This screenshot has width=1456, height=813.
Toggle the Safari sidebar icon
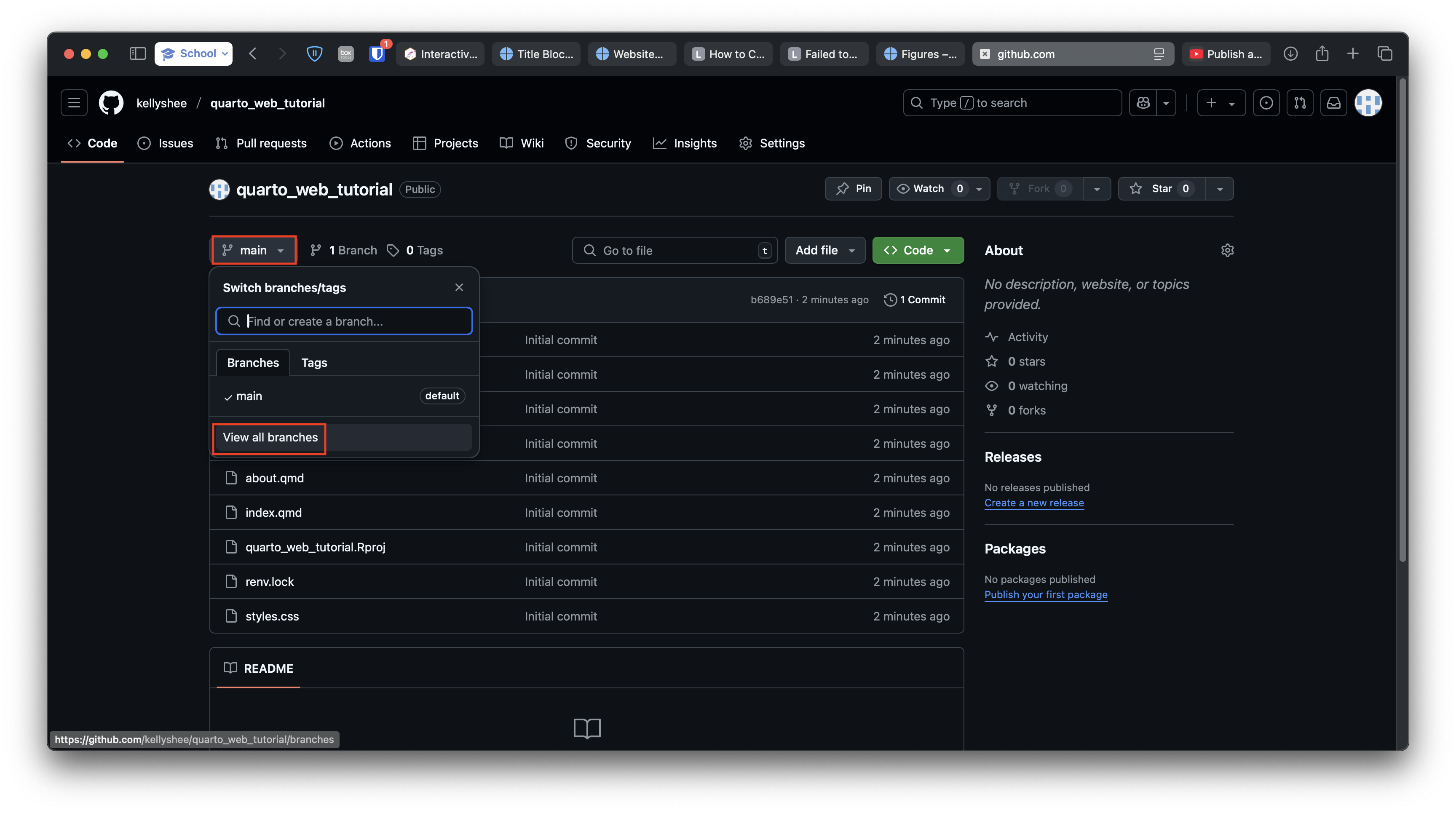137,53
